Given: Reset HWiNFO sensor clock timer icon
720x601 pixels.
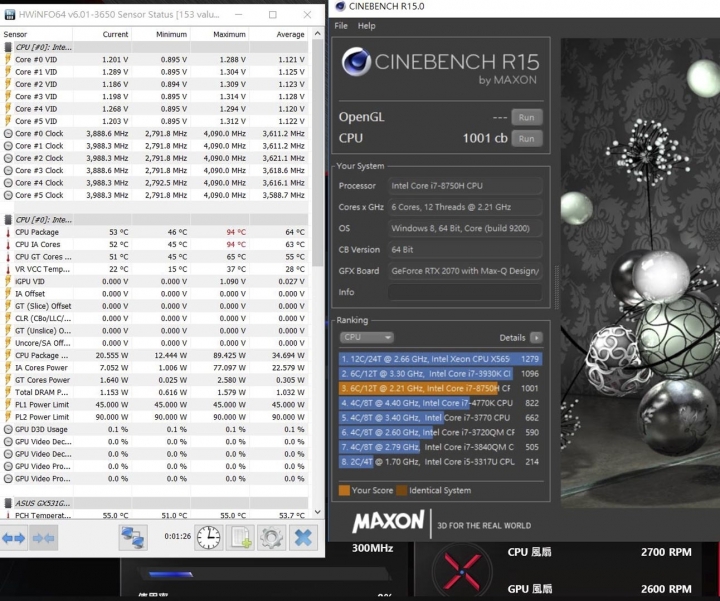Looking at the screenshot, I should click(208, 538).
